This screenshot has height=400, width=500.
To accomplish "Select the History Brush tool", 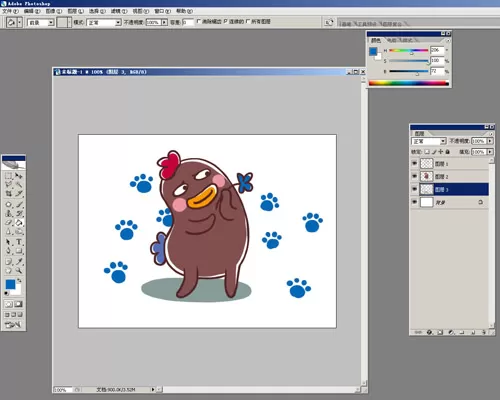I will click(x=19, y=213).
